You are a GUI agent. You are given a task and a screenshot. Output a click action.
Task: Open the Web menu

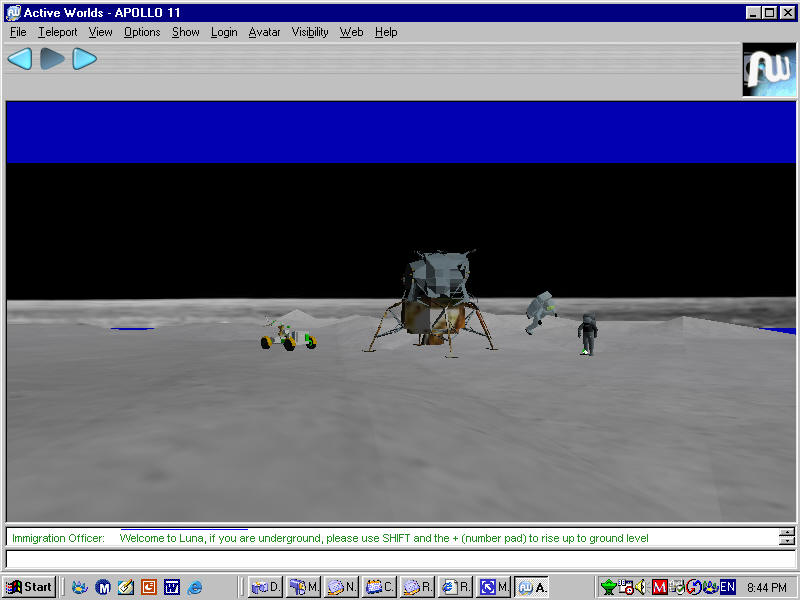(x=351, y=32)
